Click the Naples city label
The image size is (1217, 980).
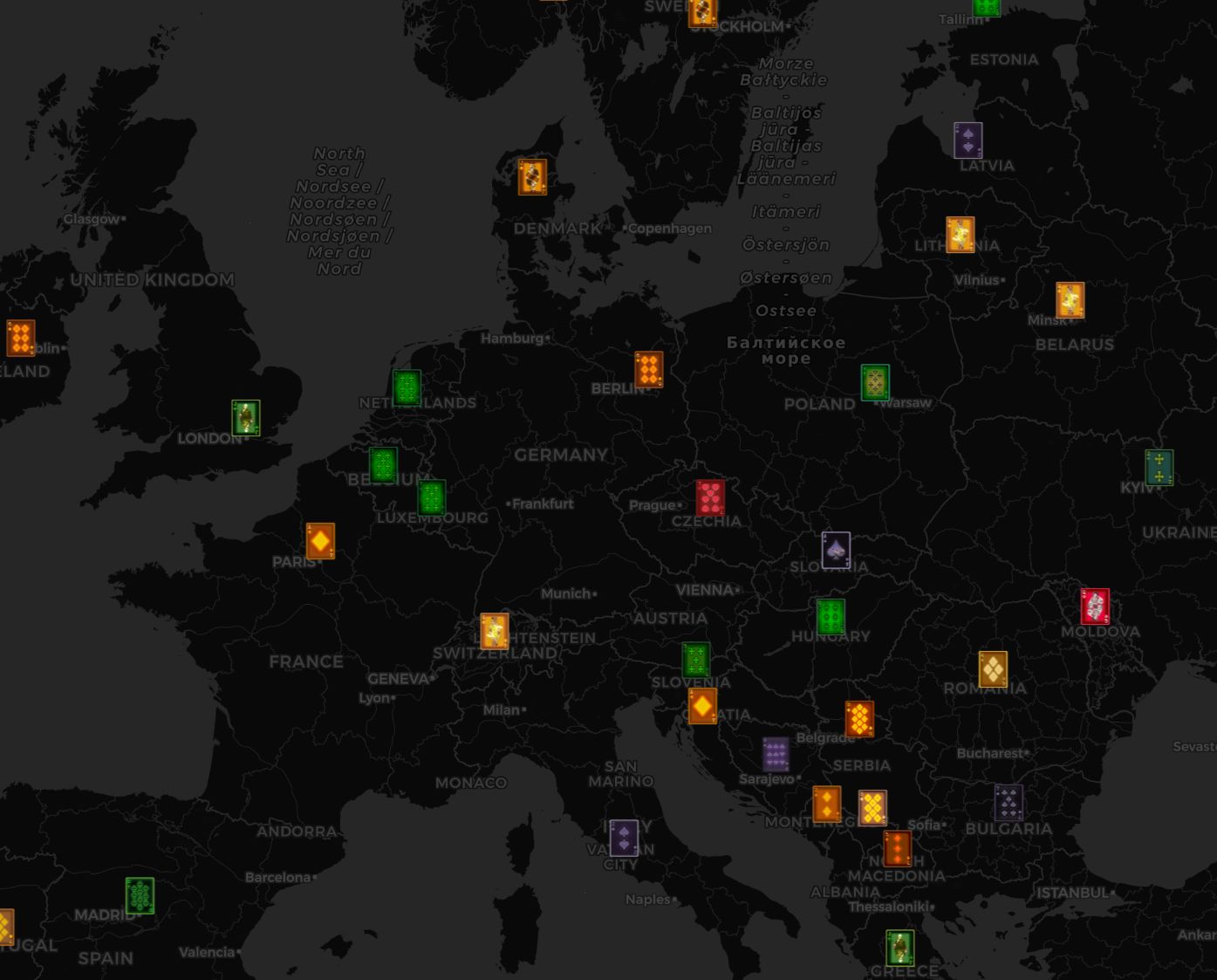(647, 900)
